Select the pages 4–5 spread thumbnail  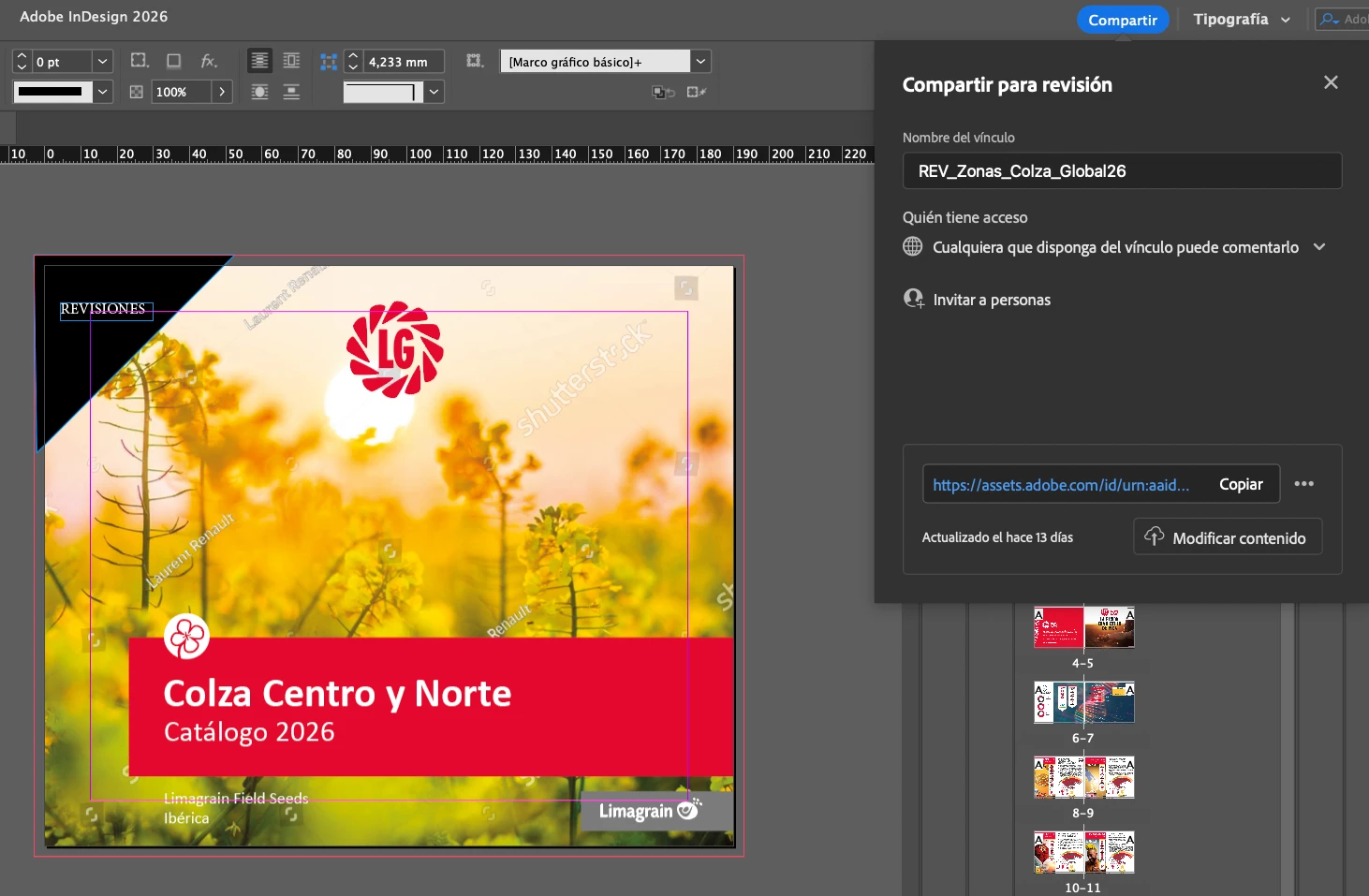click(x=1084, y=626)
